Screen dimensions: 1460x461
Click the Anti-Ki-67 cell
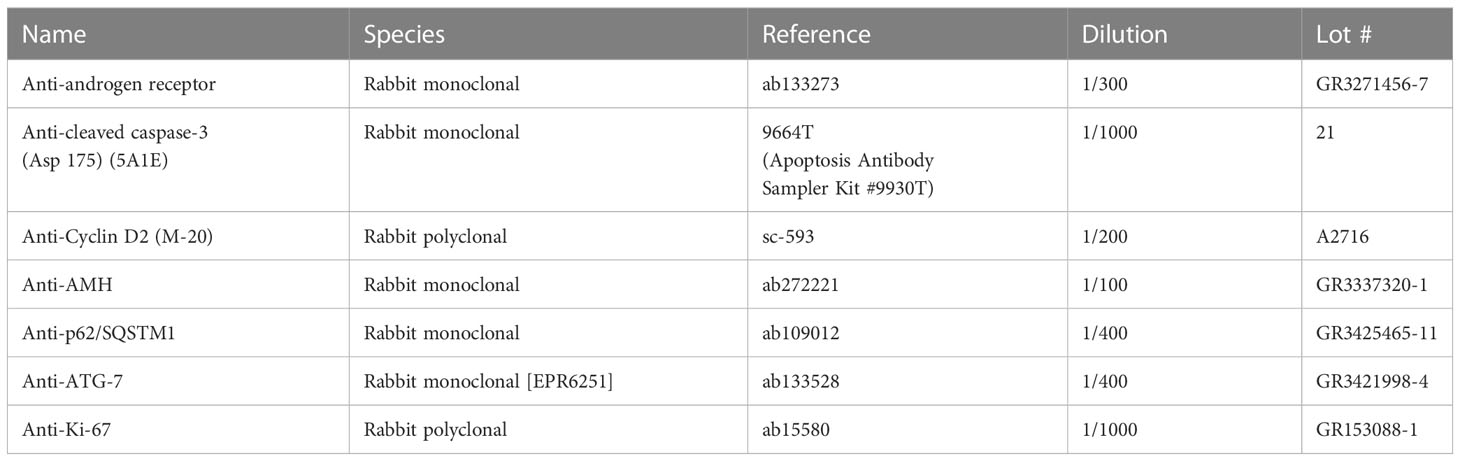61,430
